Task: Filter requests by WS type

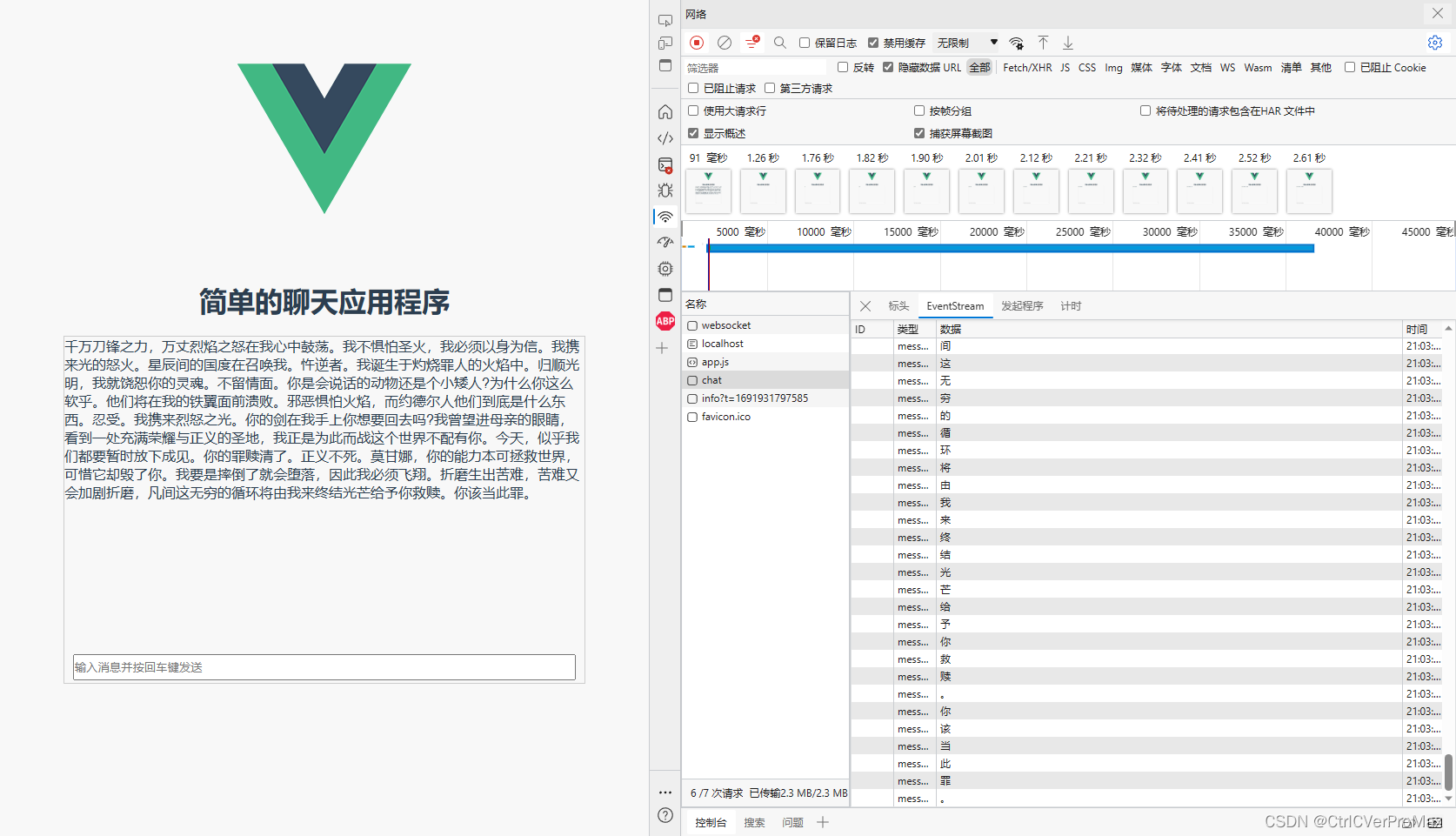Action: pos(1227,67)
